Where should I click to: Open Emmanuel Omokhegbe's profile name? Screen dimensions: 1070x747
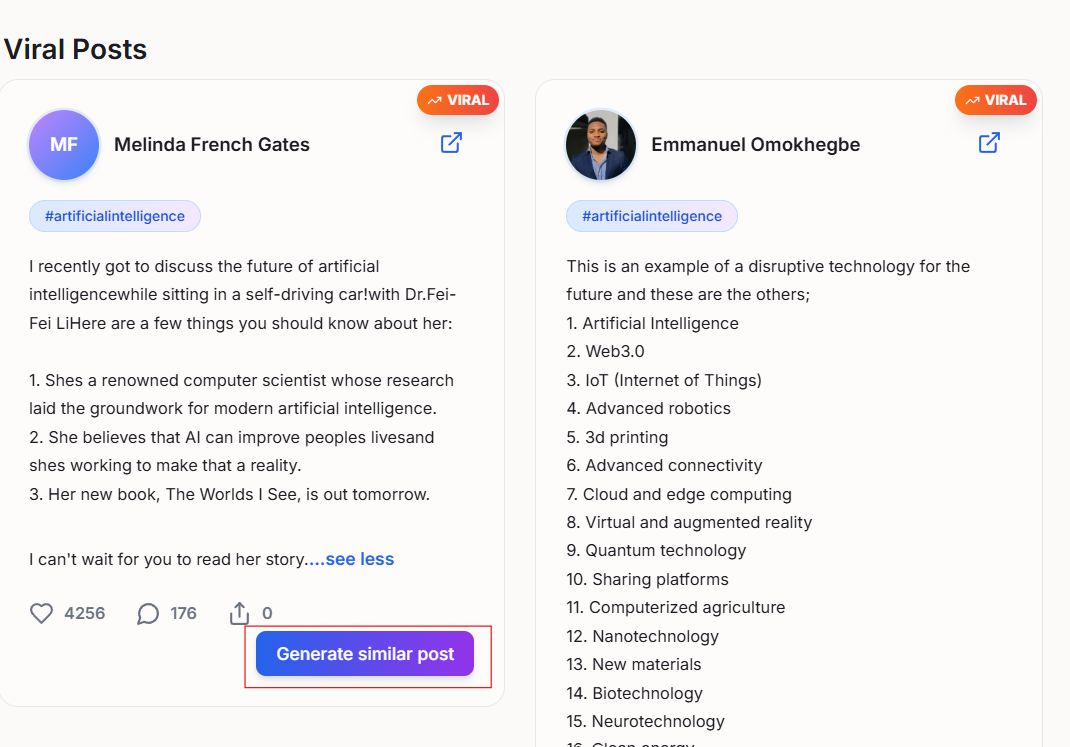point(755,144)
